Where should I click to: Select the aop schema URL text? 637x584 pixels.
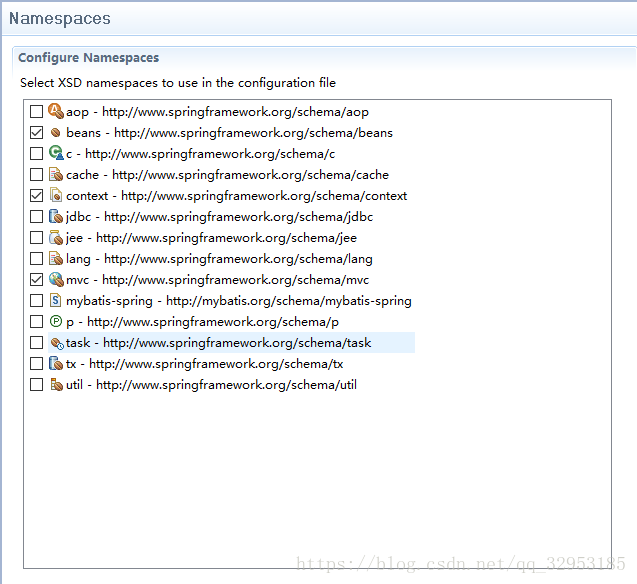click(235, 112)
